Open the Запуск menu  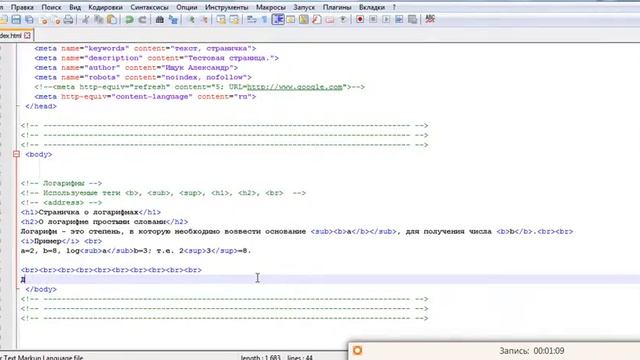tap(304, 7)
